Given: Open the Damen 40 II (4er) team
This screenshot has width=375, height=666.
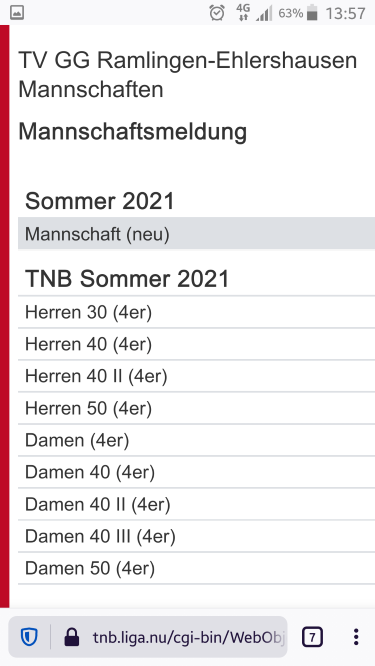Looking at the screenshot, I should [196, 504].
